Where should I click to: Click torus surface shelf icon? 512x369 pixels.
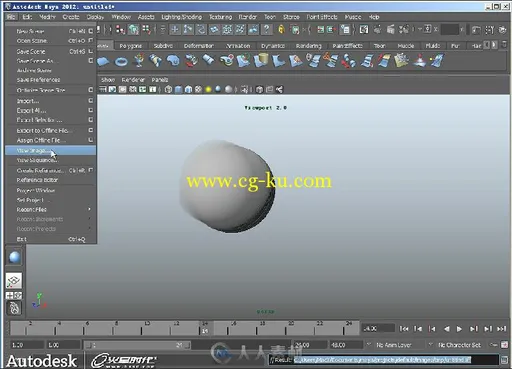tap(121, 61)
